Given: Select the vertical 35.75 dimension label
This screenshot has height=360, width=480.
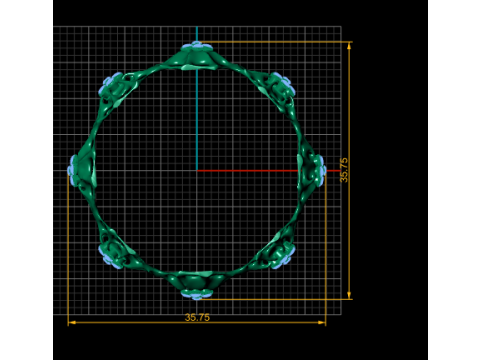Looking at the screenshot, I should tap(344, 170).
